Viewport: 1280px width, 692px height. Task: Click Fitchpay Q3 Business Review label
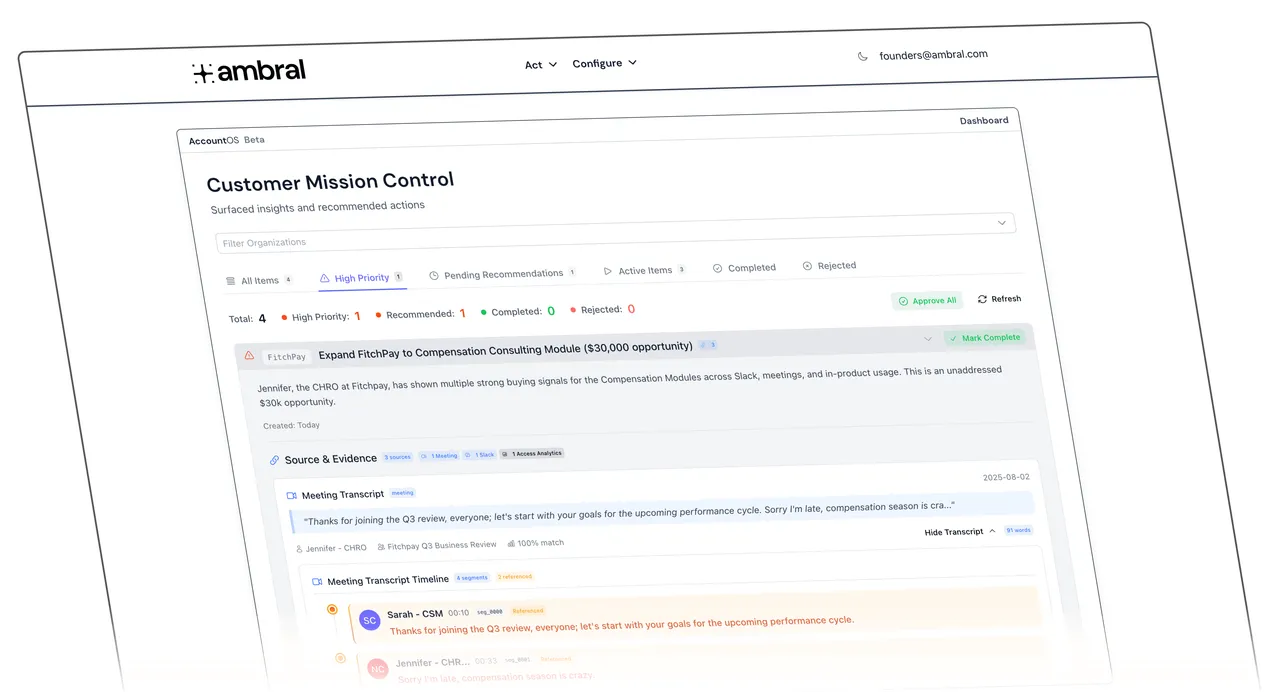[x=436, y=546]
